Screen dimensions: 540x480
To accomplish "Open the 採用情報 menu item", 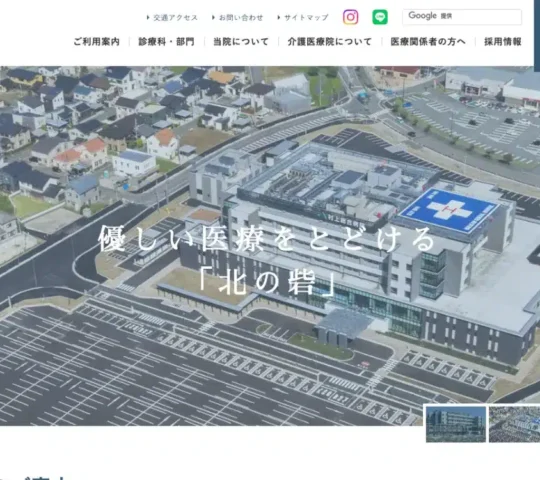I will (503, 42).
